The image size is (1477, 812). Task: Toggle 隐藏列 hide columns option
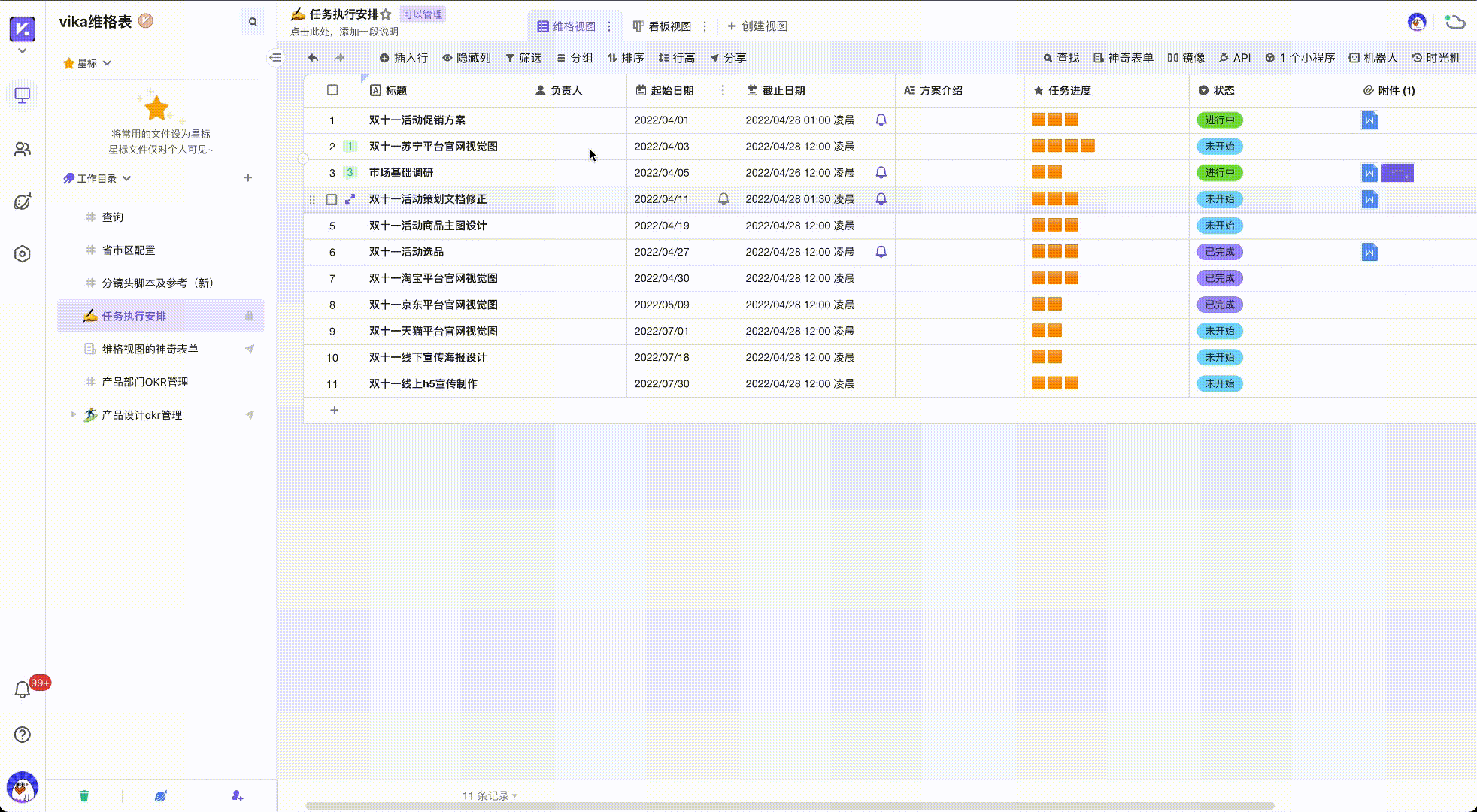466,58
